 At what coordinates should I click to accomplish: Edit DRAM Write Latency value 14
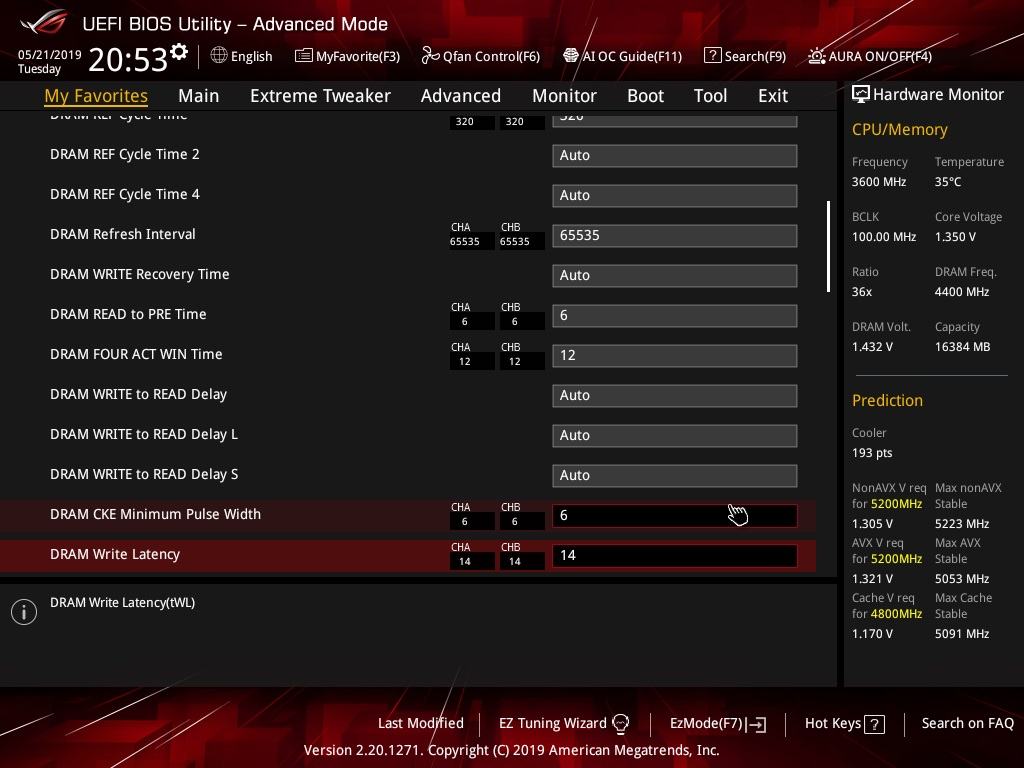pyautogui.click(x=675, y=555)
